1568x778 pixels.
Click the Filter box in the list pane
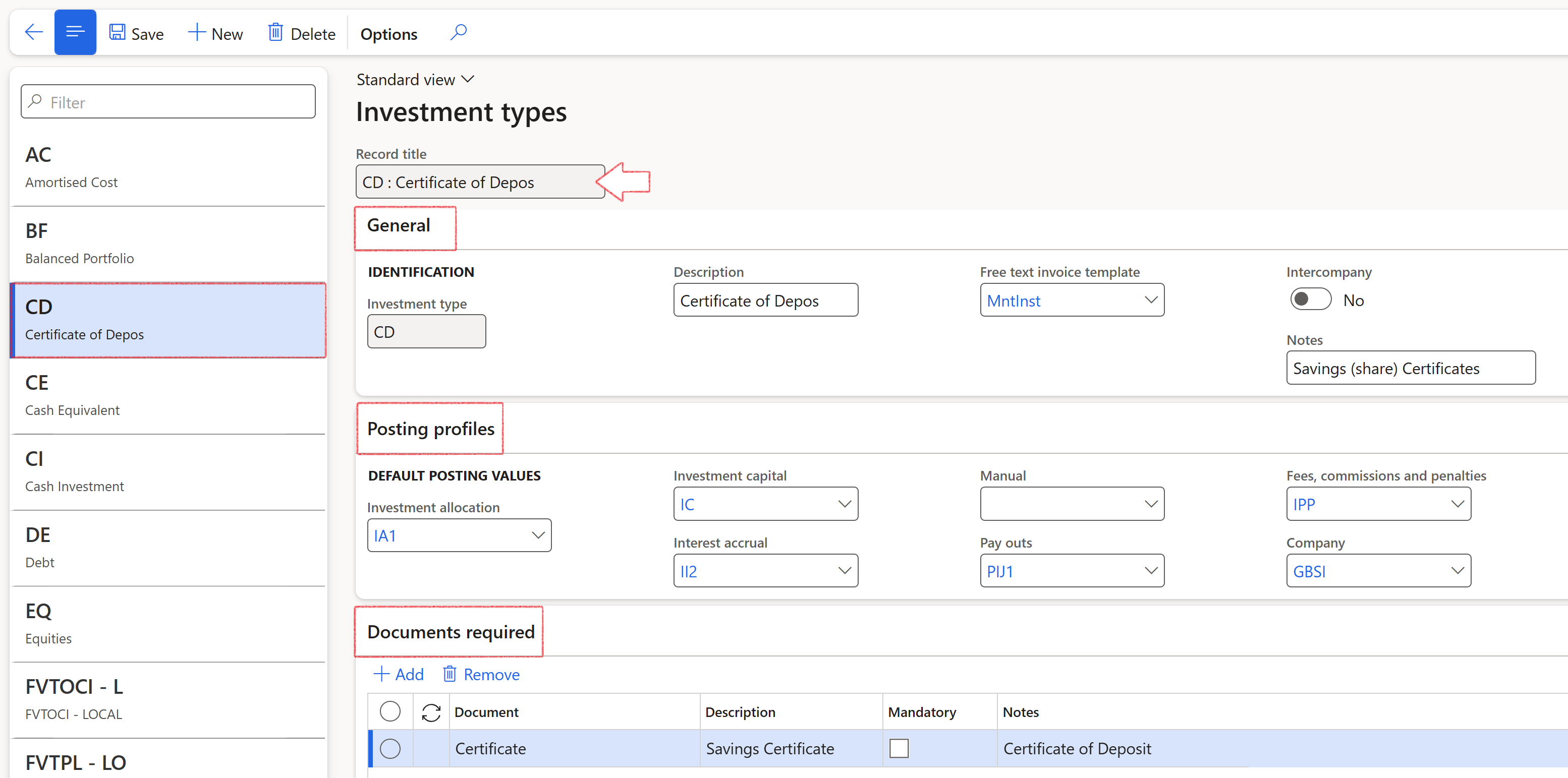pyautogui.click(x=168, y=101)
